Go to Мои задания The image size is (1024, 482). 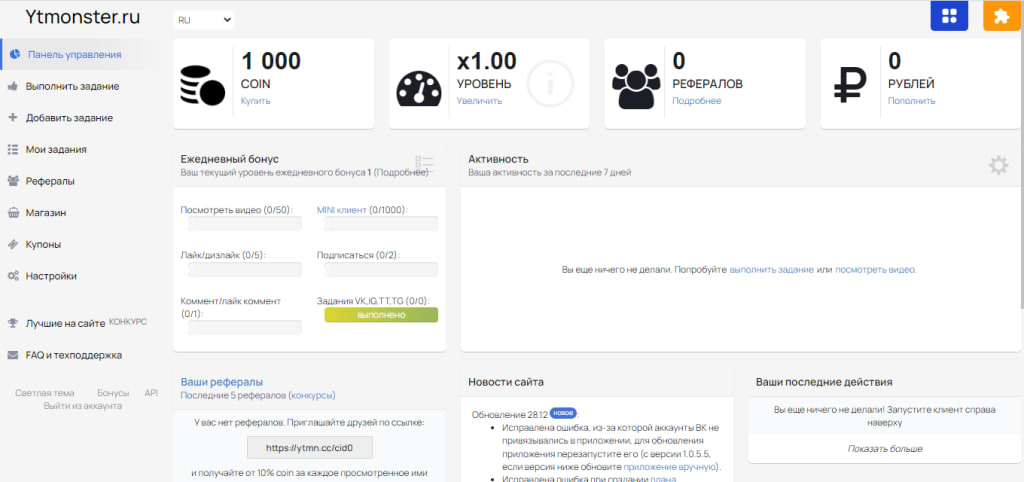click(56, 149)
